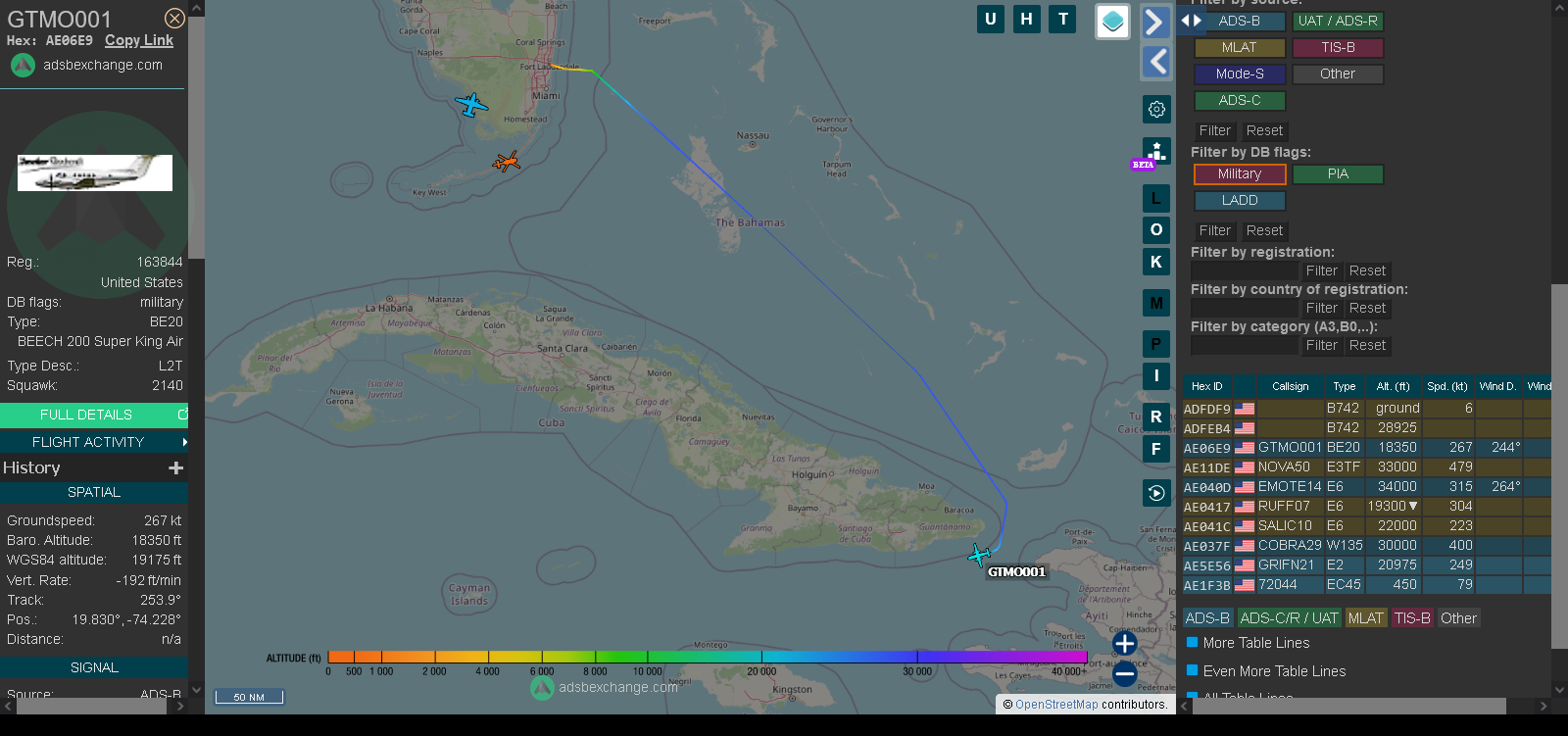The width and height of the screenshot is (1568, 736).
Task: Click the T map button
Action: [1063, 19]
